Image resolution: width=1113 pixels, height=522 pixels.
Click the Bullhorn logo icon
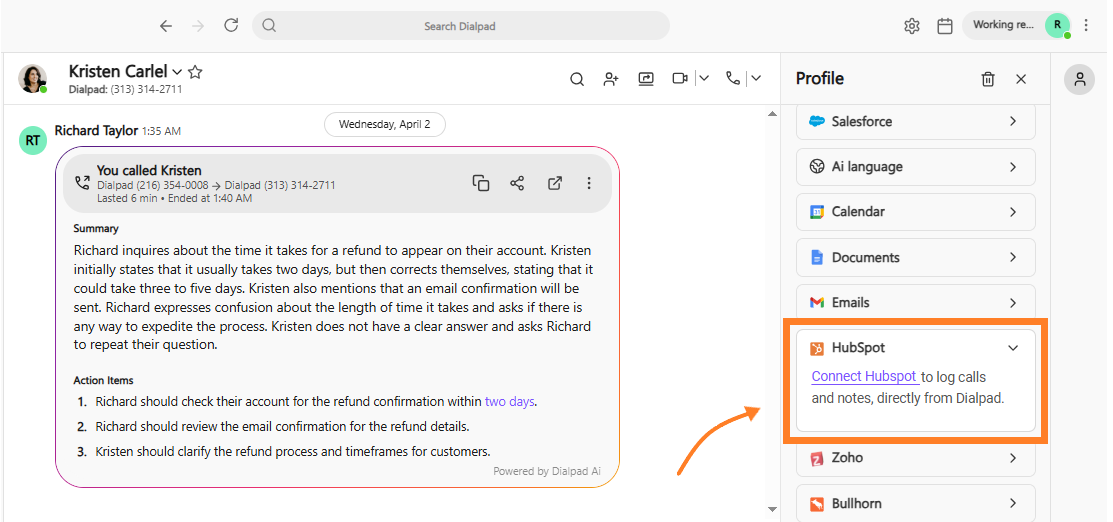[817, 504]
